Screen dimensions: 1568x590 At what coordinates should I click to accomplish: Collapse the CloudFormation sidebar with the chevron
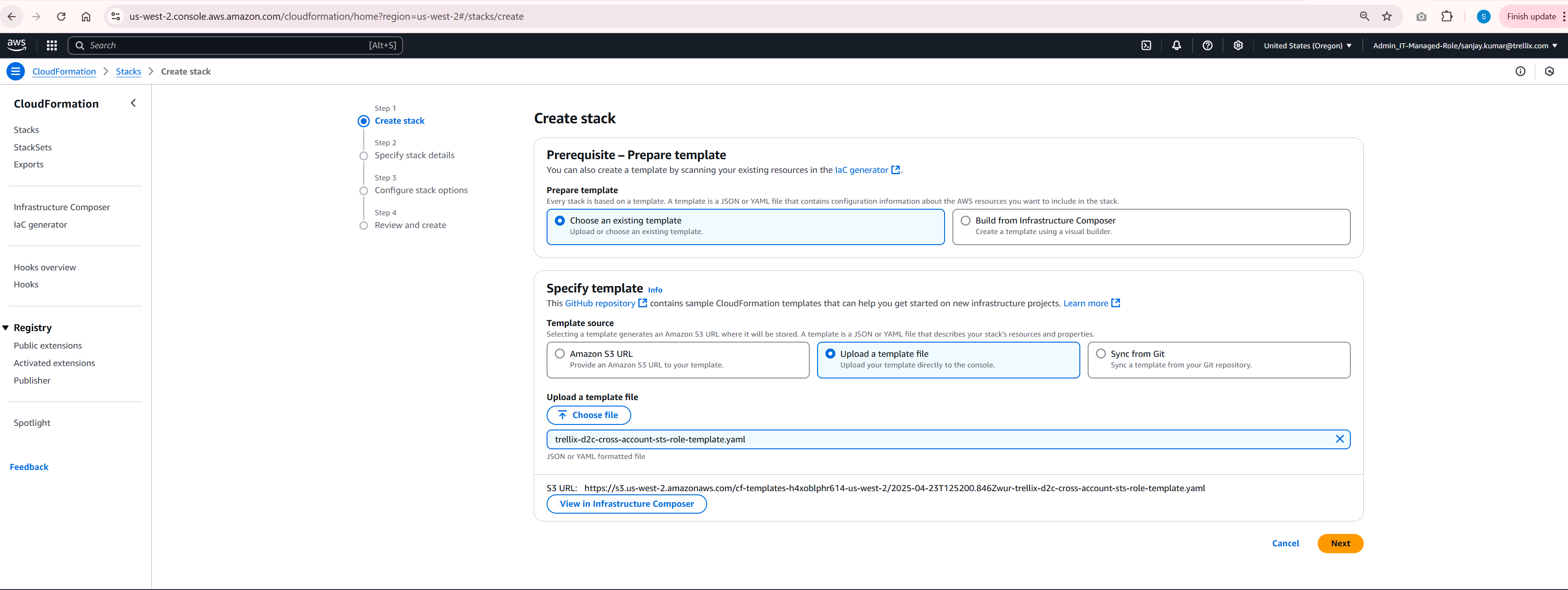click(133, 103)
